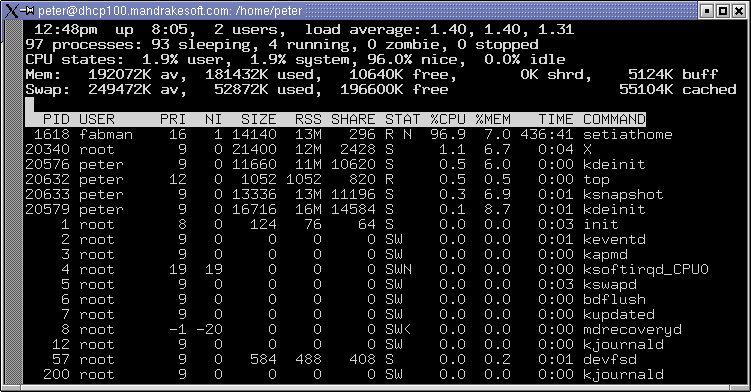Click the %CPU column header
This screenshot has width=751, height=392.
point(448,119)
